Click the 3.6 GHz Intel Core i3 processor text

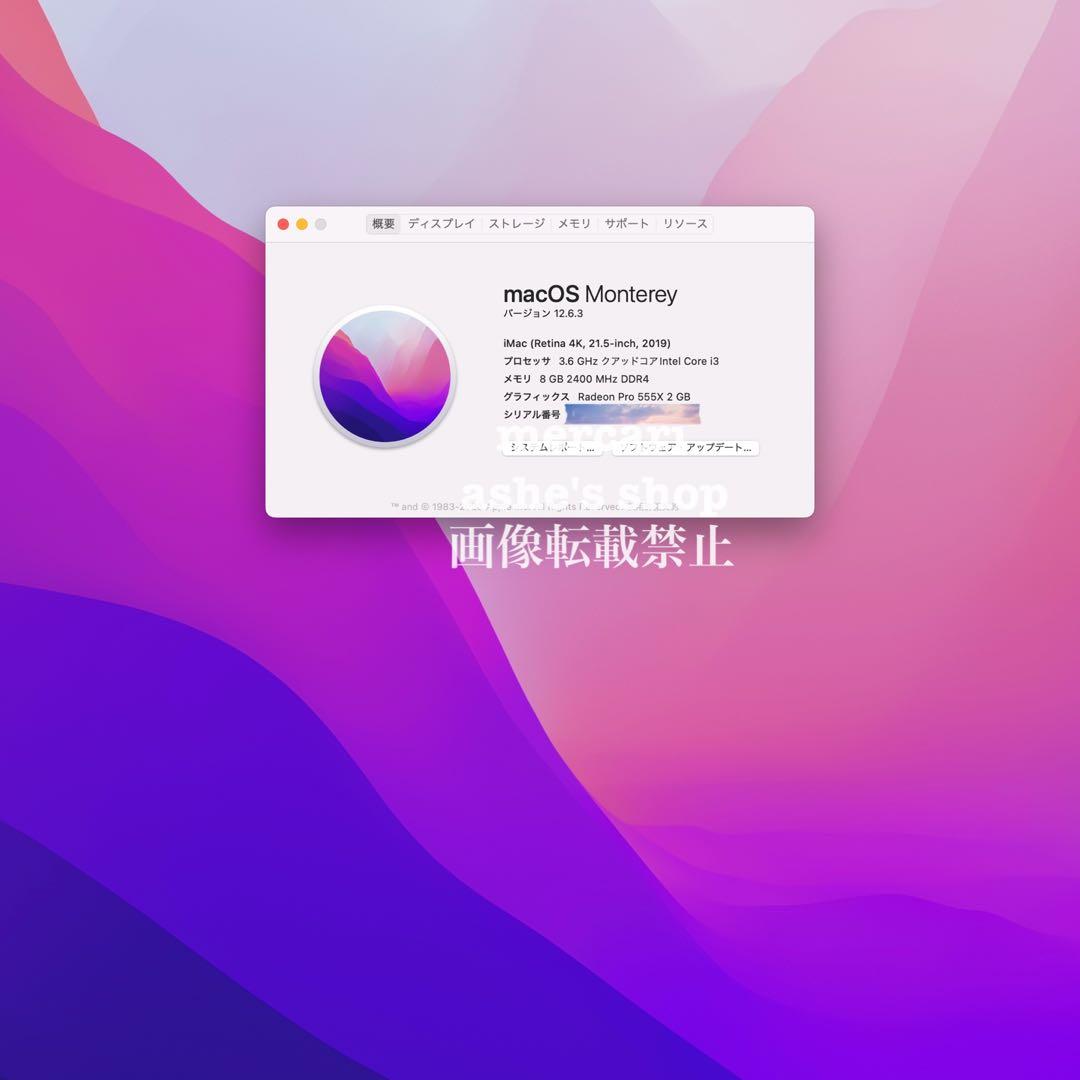click(610, 361)
